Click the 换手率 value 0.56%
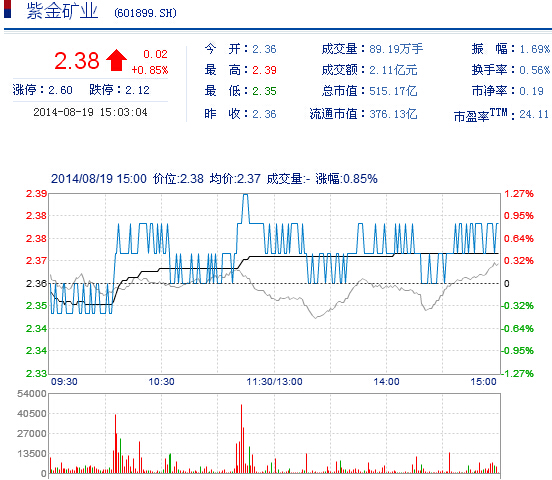 [x=535, y=70]
